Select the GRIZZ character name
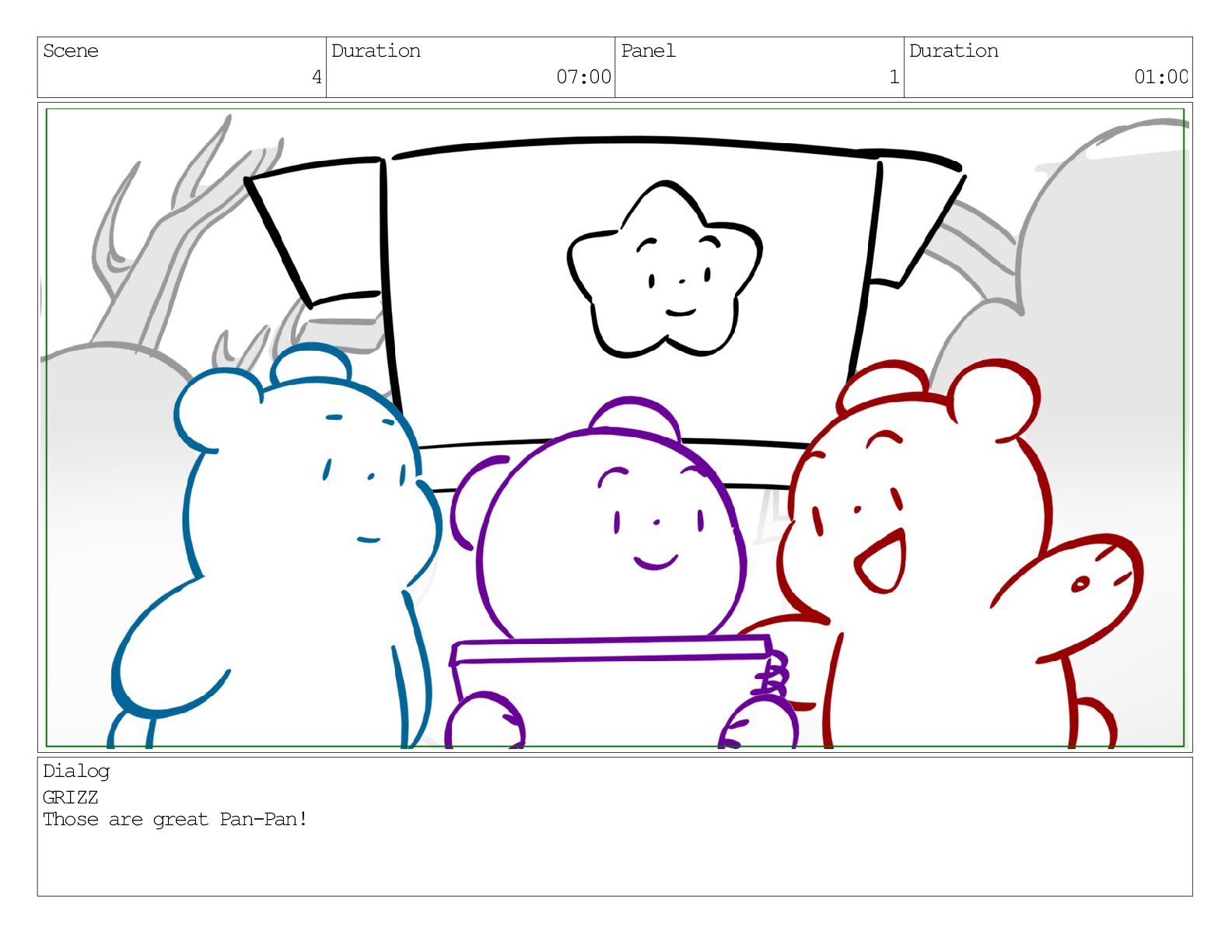 [71, 797]
